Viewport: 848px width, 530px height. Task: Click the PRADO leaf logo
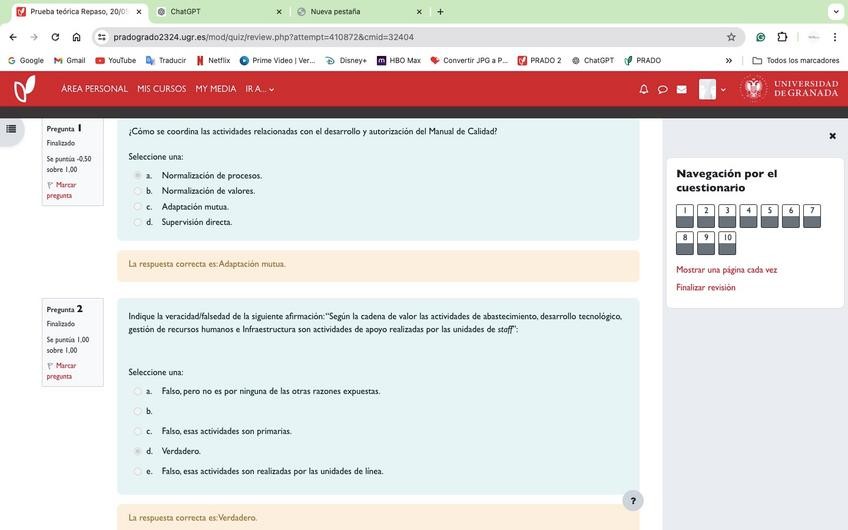click(x=25, y=89)
